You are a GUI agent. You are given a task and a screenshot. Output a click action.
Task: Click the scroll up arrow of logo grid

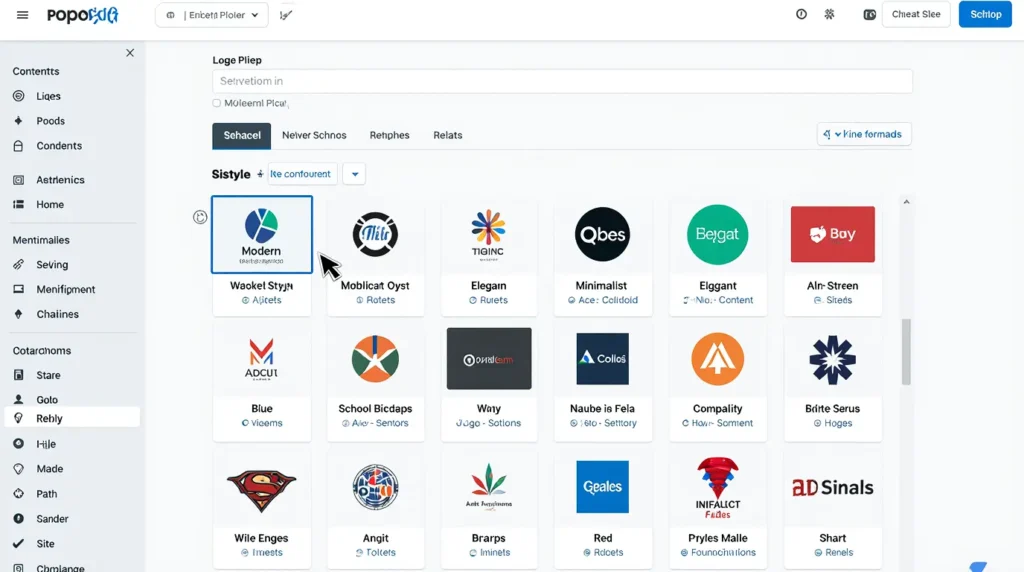pyautogui.click(x=906, y=202)
